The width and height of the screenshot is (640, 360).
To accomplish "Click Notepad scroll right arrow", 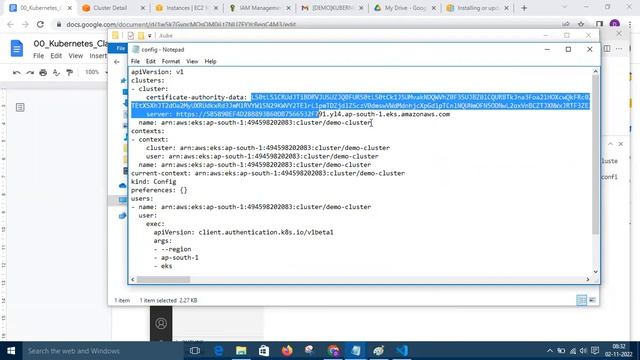I will tap(588, 280).
